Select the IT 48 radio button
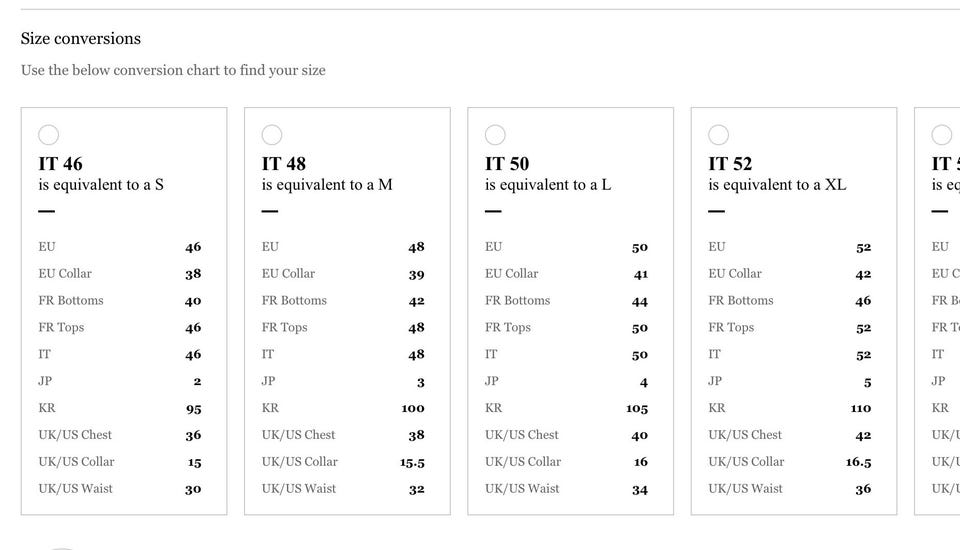 272,135
